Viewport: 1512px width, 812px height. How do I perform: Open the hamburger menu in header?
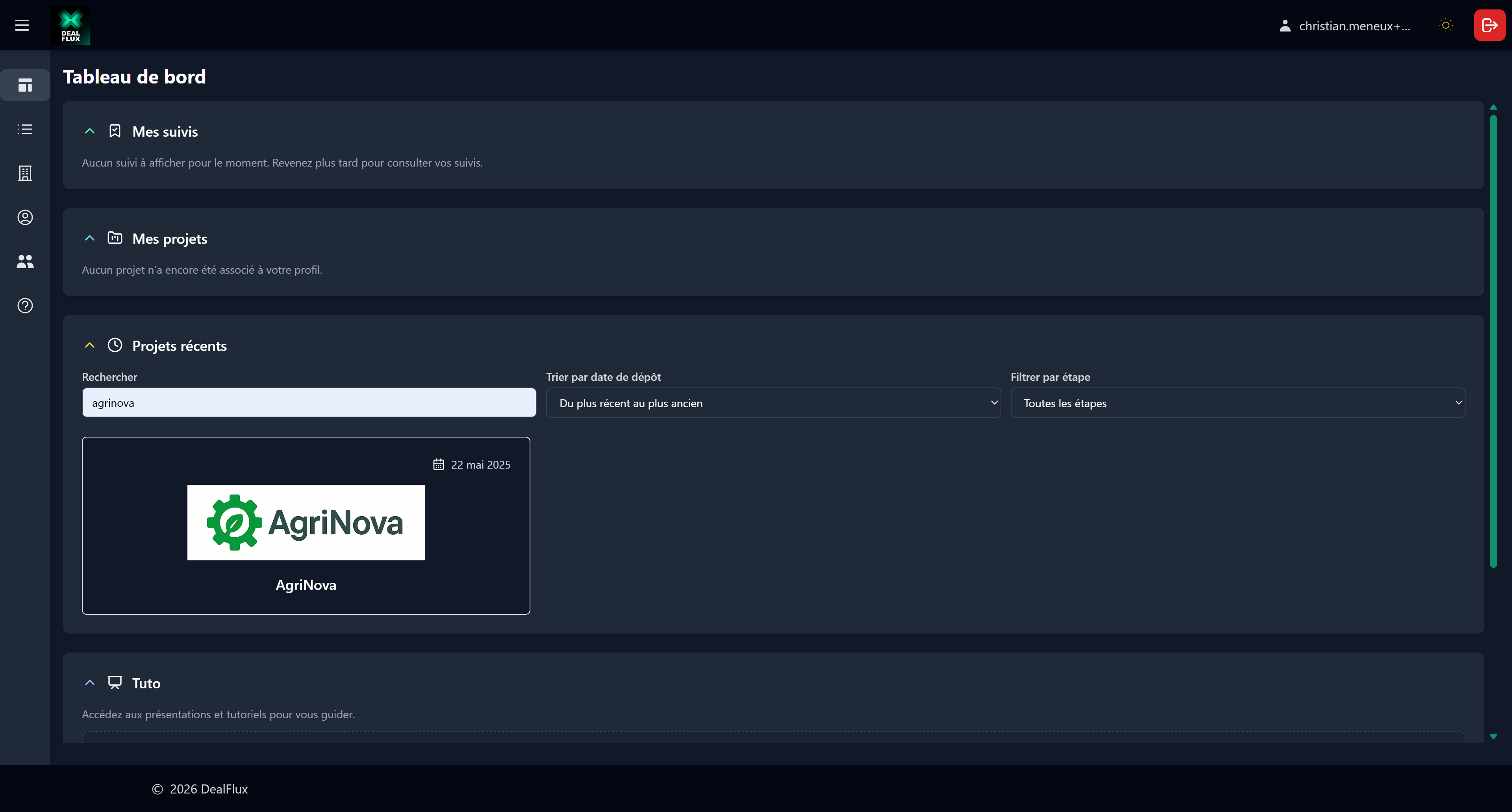click(22, 25)
